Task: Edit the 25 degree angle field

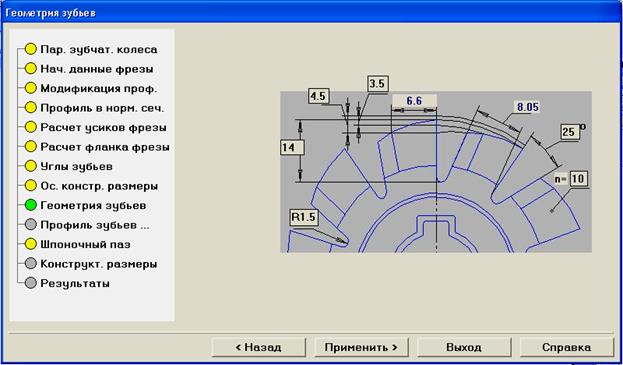Action: point(569,132)
